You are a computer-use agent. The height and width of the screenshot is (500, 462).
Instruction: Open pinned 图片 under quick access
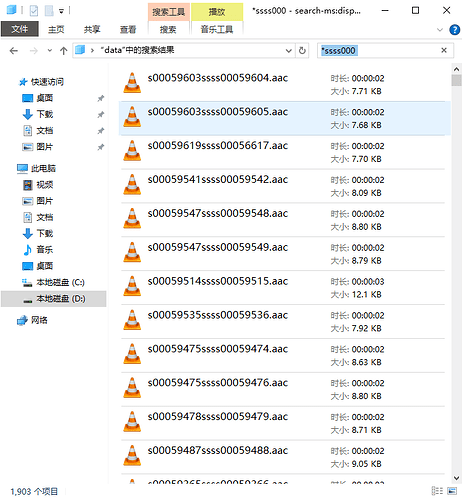[45, 147]
